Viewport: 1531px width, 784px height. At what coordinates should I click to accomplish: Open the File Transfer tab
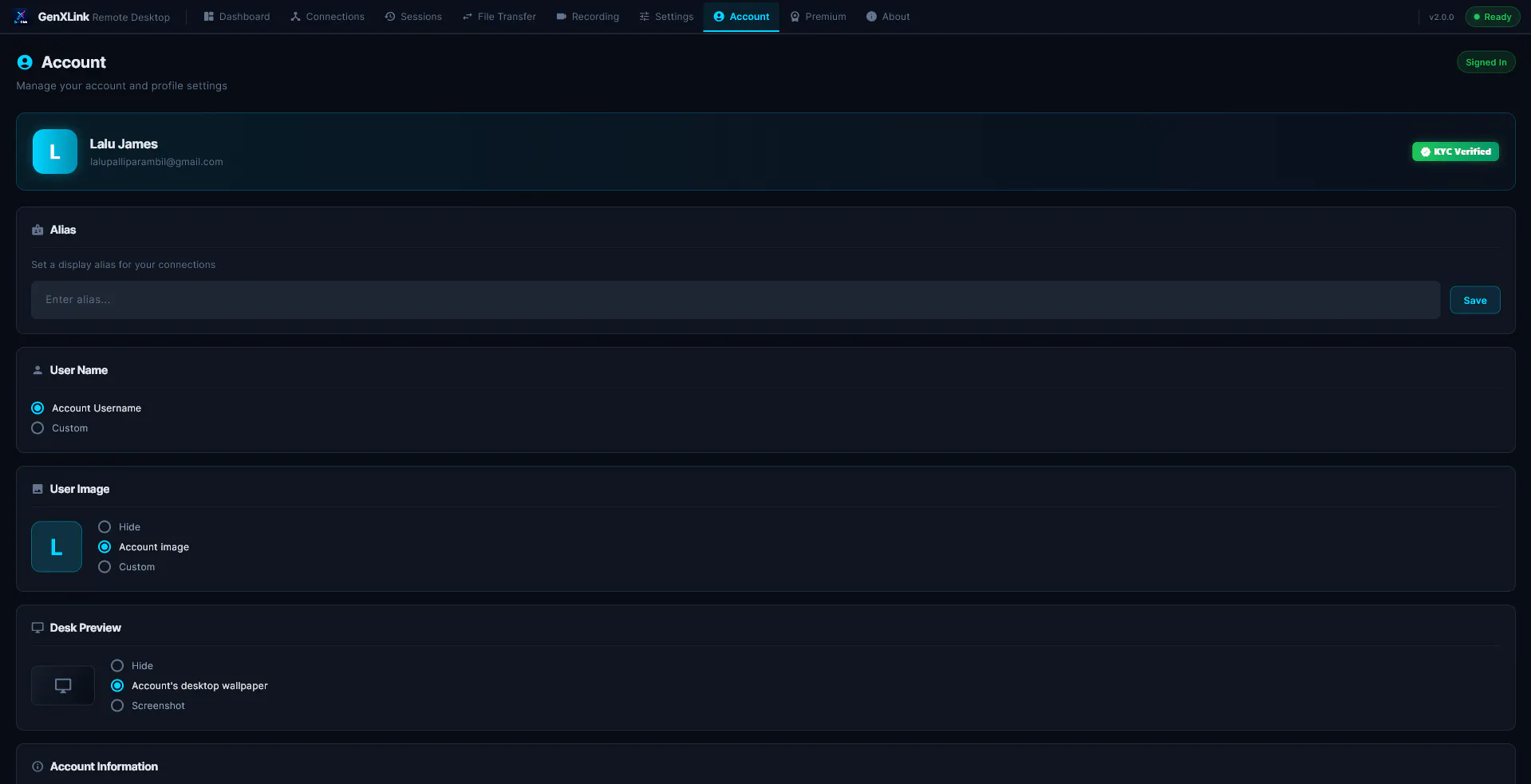(x=499, y=17)
